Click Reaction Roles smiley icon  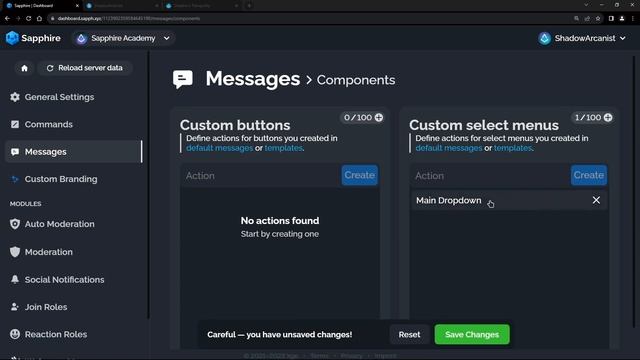[x=15, y=334]
